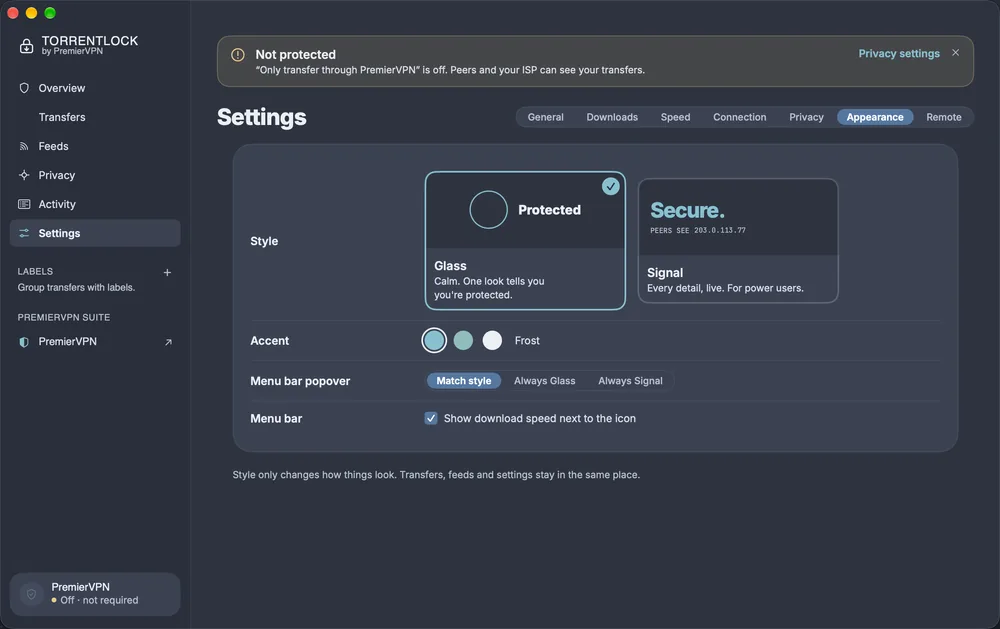Click the Frost accent name label

point(527,341)
